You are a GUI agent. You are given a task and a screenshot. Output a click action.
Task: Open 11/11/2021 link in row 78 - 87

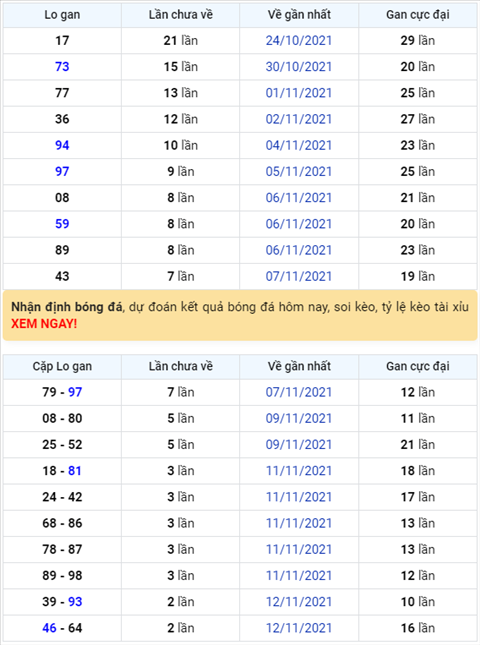point(299,549)
